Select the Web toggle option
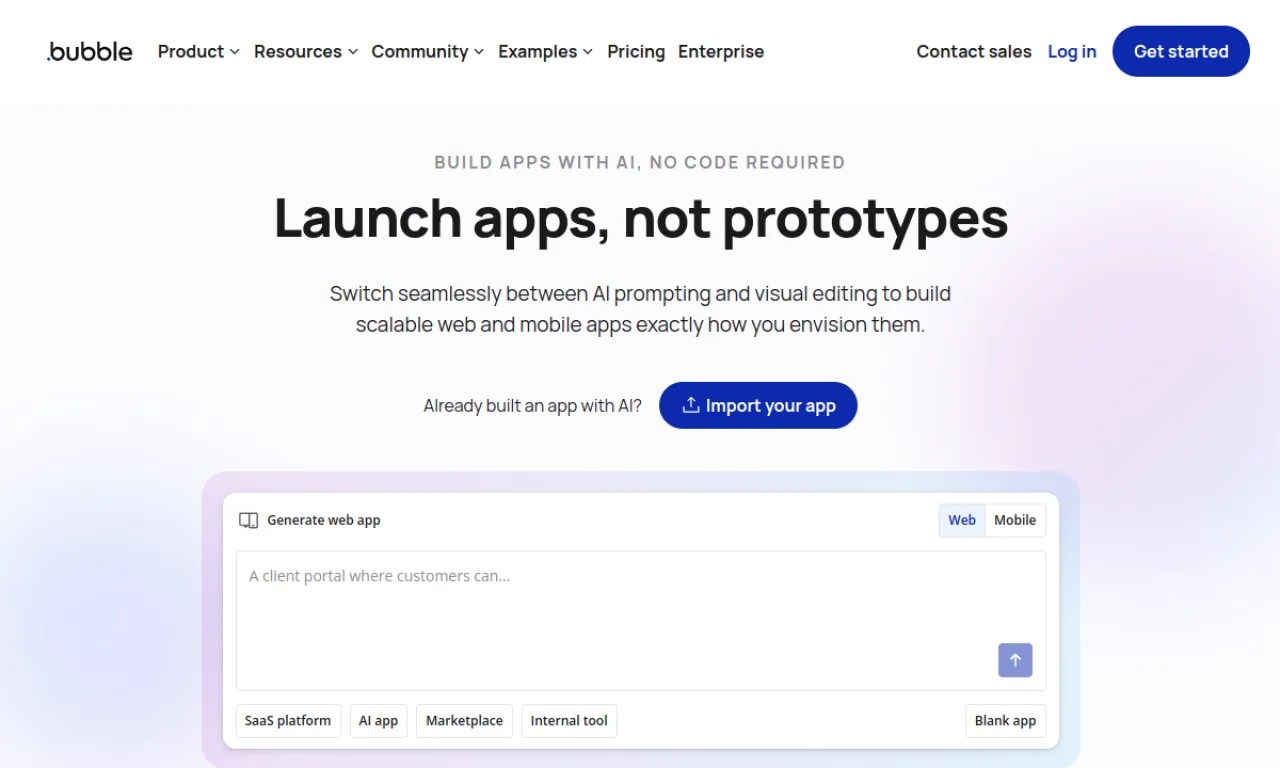 (x=962, y=520)
